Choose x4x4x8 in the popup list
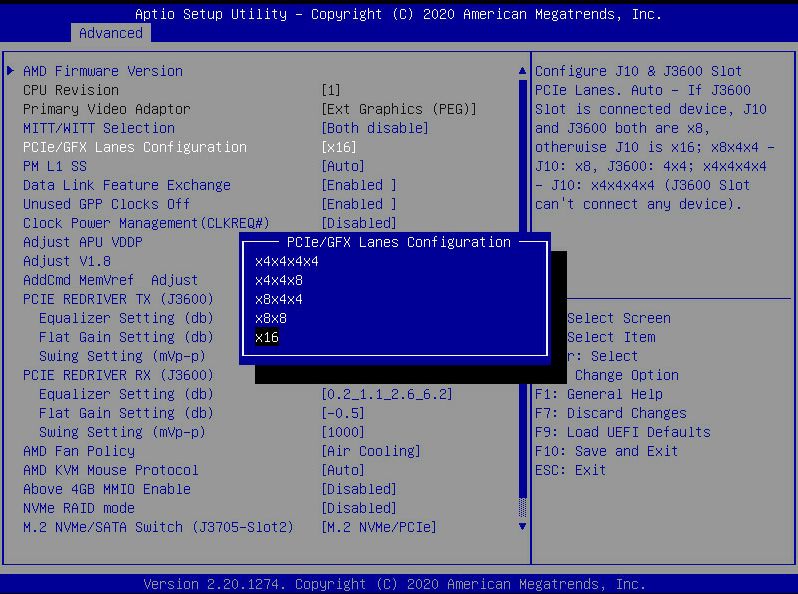Screen dimensions: 798x594 click(x=278, y=280)
